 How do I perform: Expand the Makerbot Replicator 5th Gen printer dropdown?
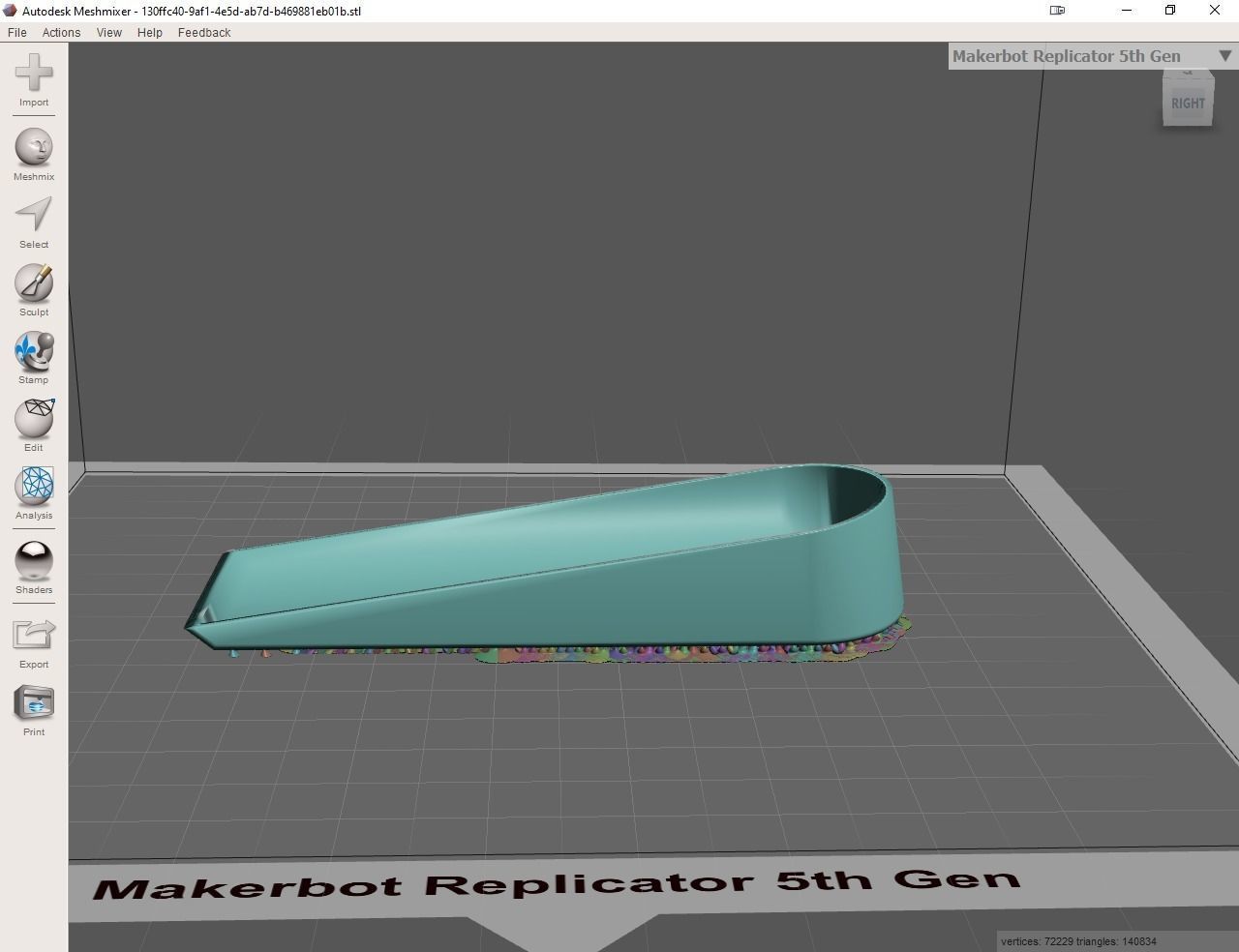(x=1092, y=56)
